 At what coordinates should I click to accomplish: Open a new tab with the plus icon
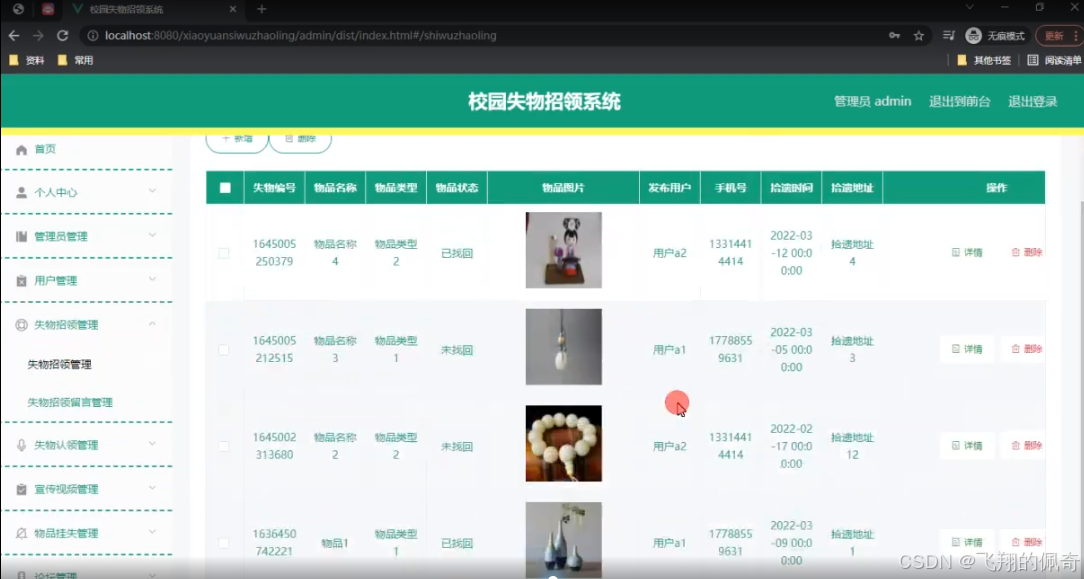tap(261, 9)
